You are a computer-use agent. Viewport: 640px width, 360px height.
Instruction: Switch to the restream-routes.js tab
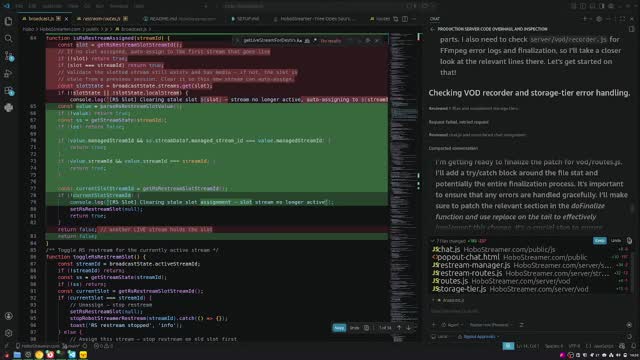pos(102,19)
